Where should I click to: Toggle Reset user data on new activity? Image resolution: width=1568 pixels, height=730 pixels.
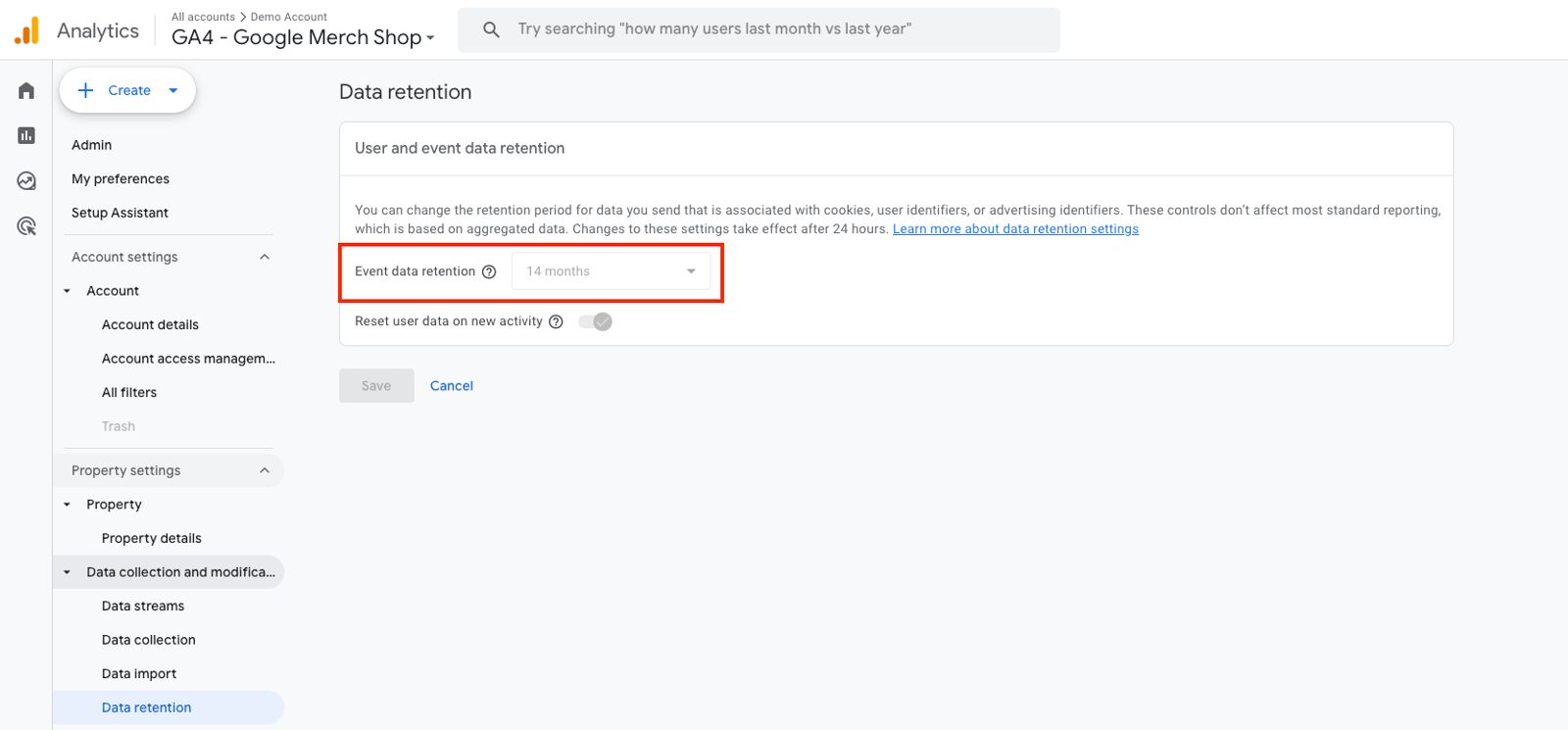(x=595, y=321)
